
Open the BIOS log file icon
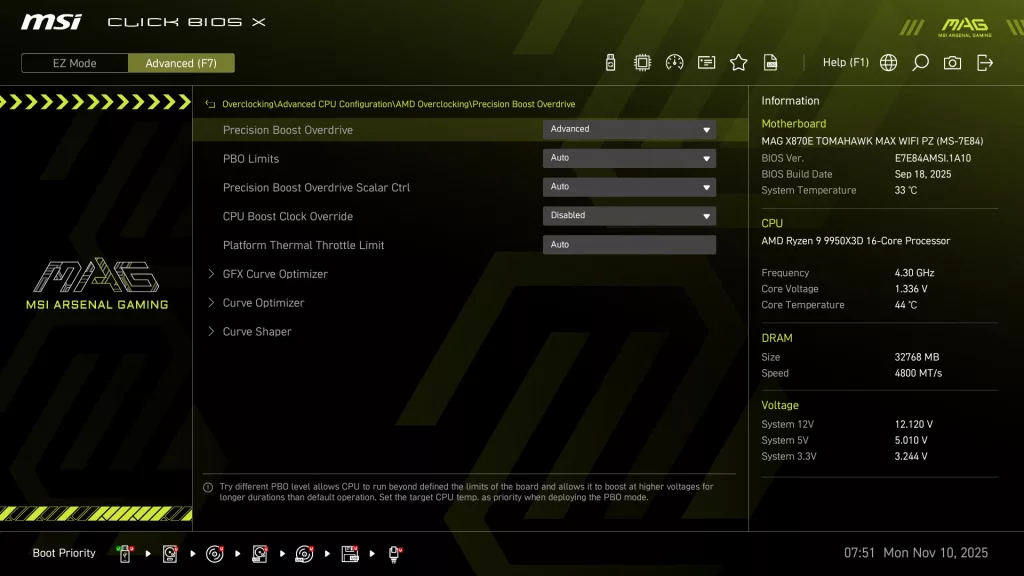(770, 61)
